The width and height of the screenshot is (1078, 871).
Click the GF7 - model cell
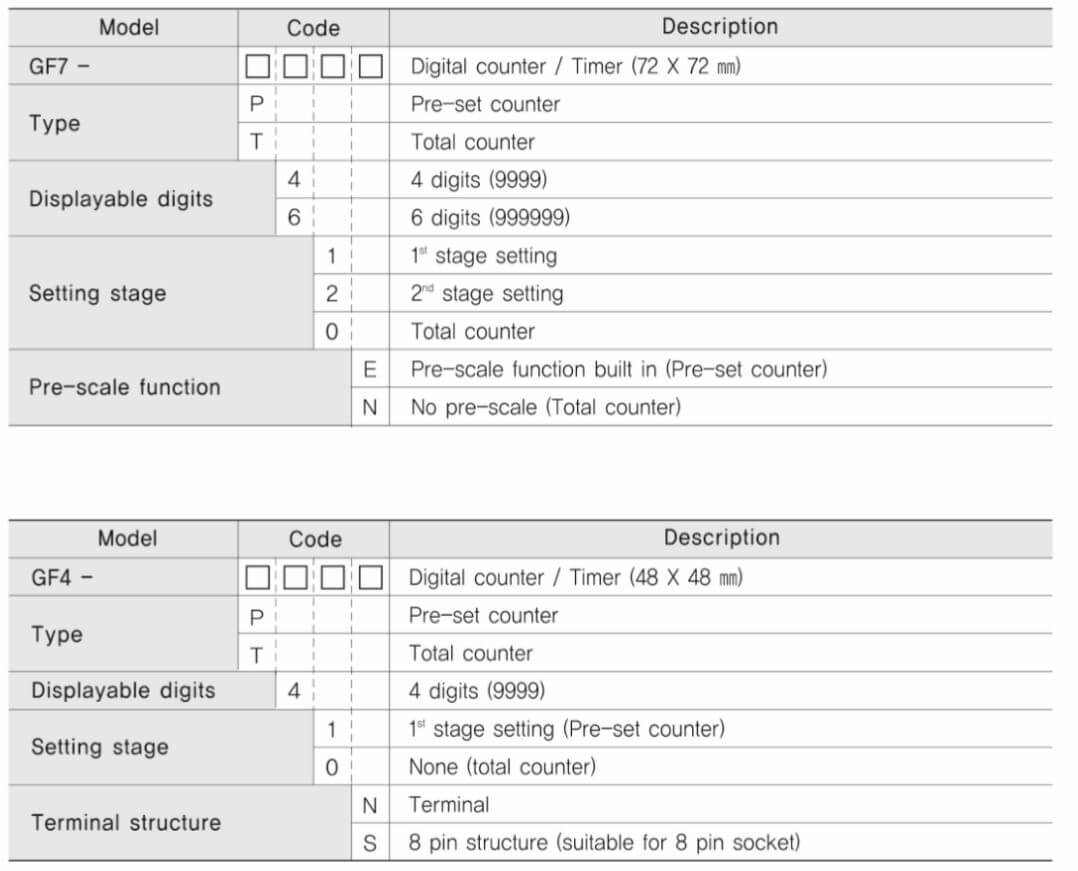coord(123,67)
